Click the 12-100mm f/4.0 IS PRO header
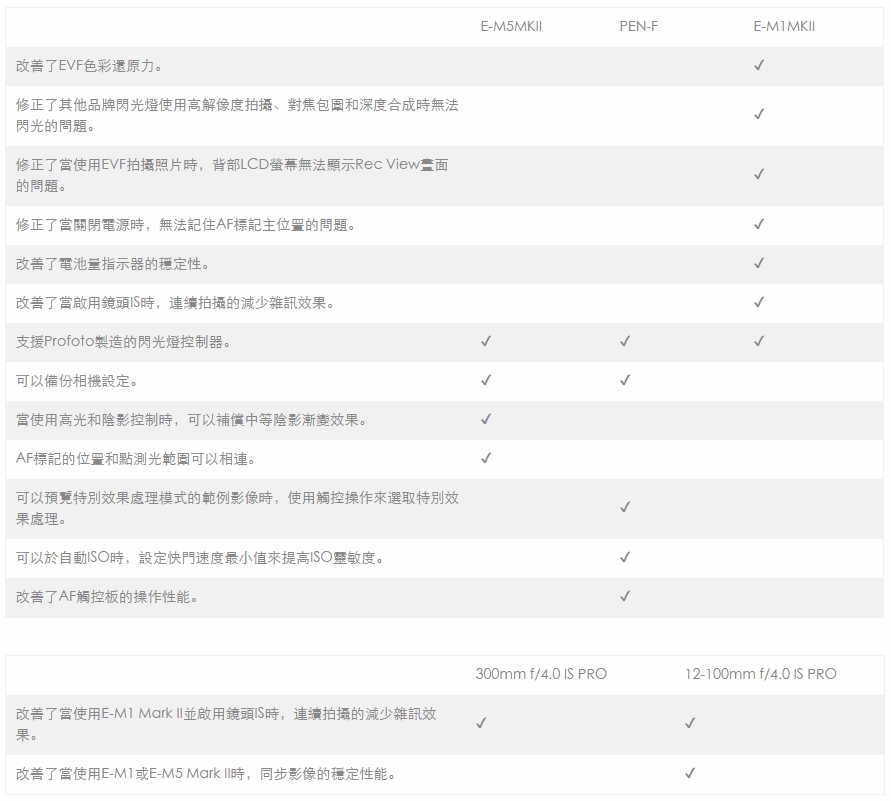891x801 pixels. pyautogui.click(x=760, y=674)
